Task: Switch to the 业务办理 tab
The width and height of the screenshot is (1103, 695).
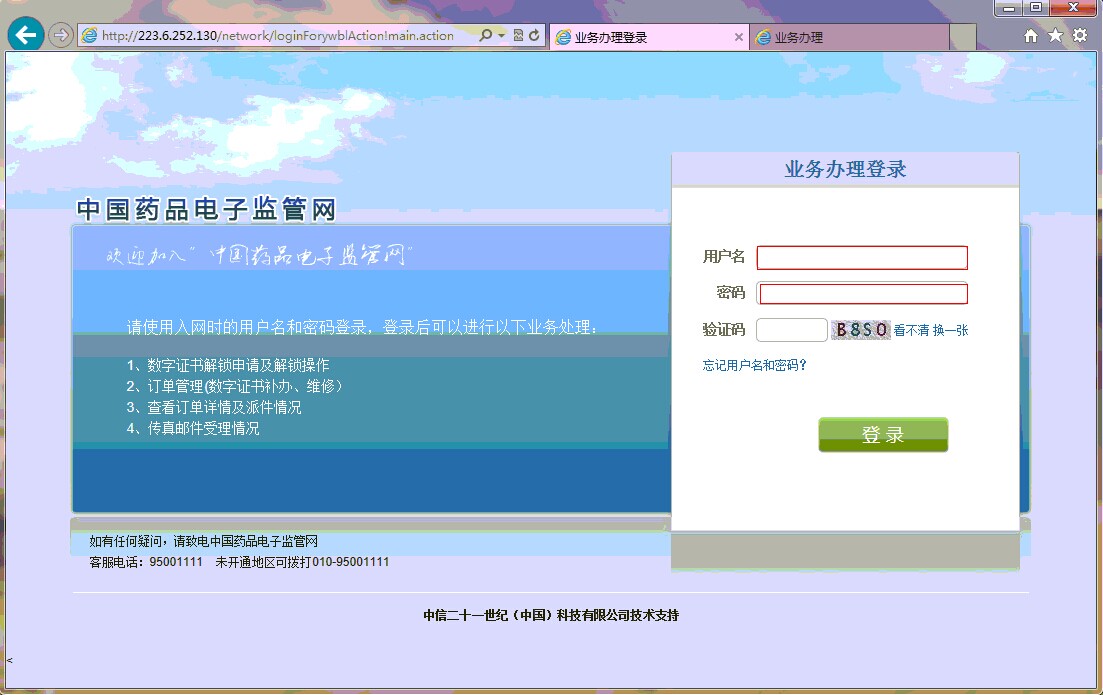Action: tap(848, 37)
